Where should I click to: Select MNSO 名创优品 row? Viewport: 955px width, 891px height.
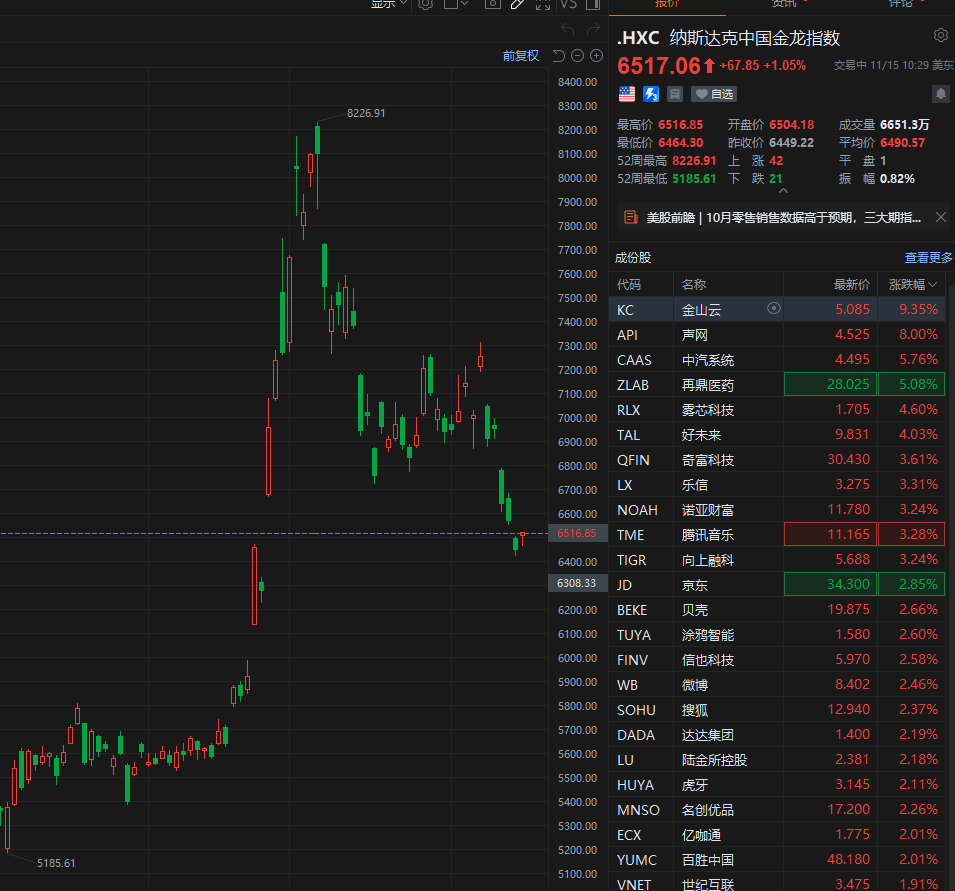point(777,809)
